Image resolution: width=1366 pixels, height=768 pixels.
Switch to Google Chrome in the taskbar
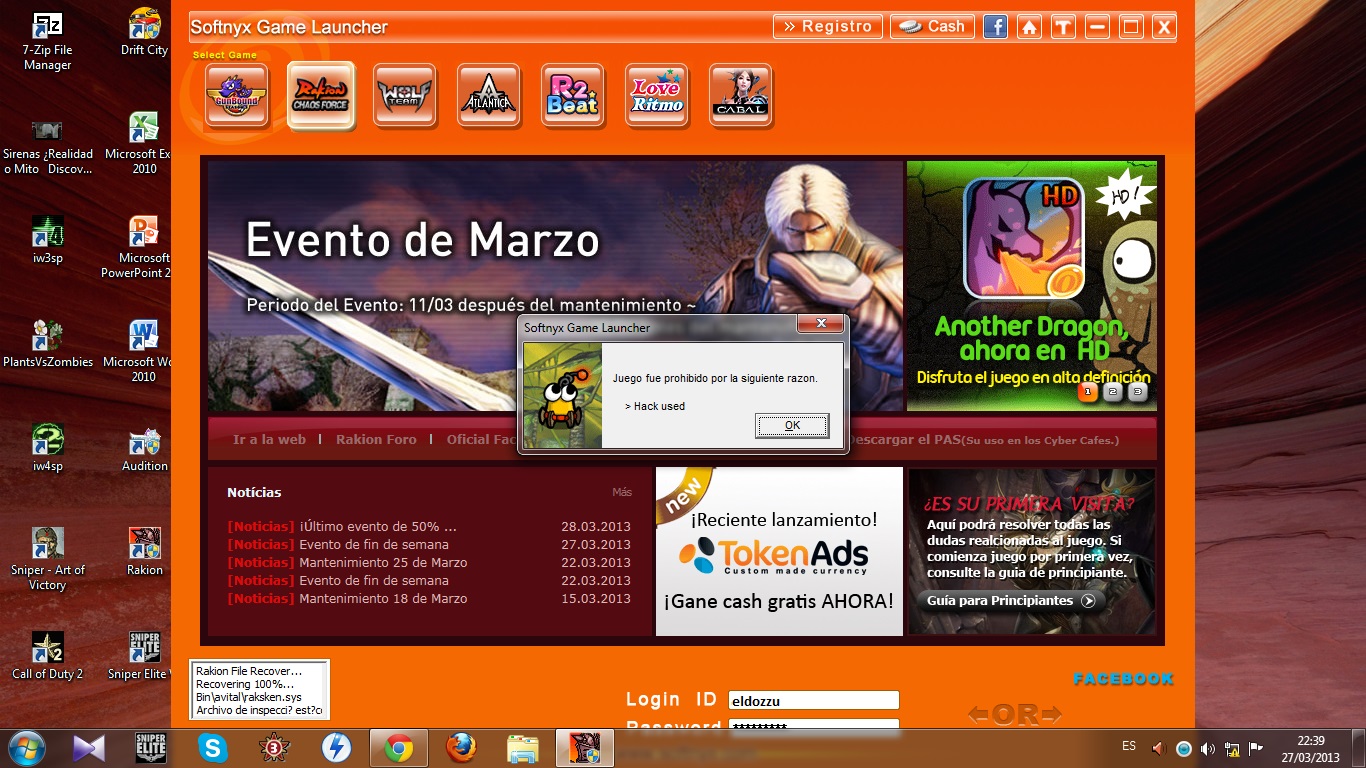[399, 748]
